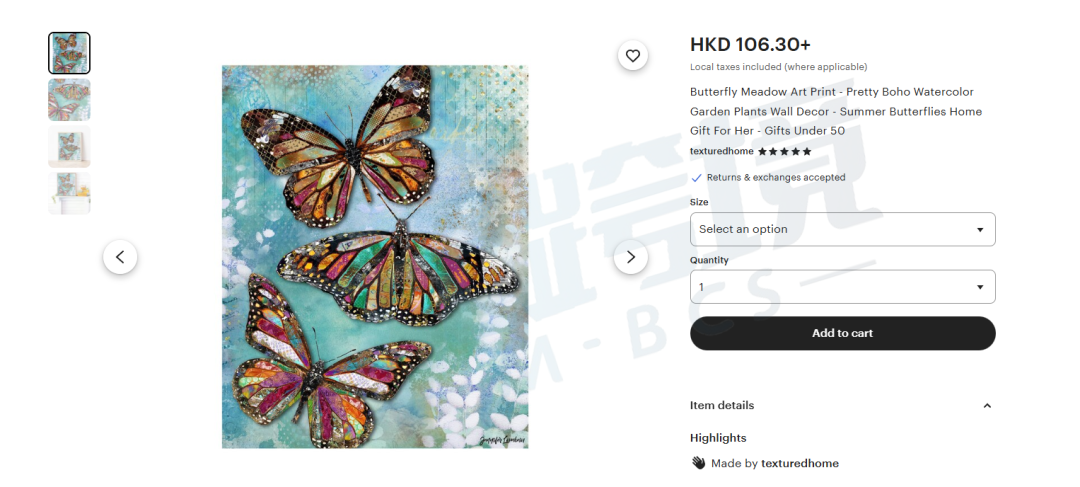Open the Size Select an option dropdown

[x=842, y=229]
